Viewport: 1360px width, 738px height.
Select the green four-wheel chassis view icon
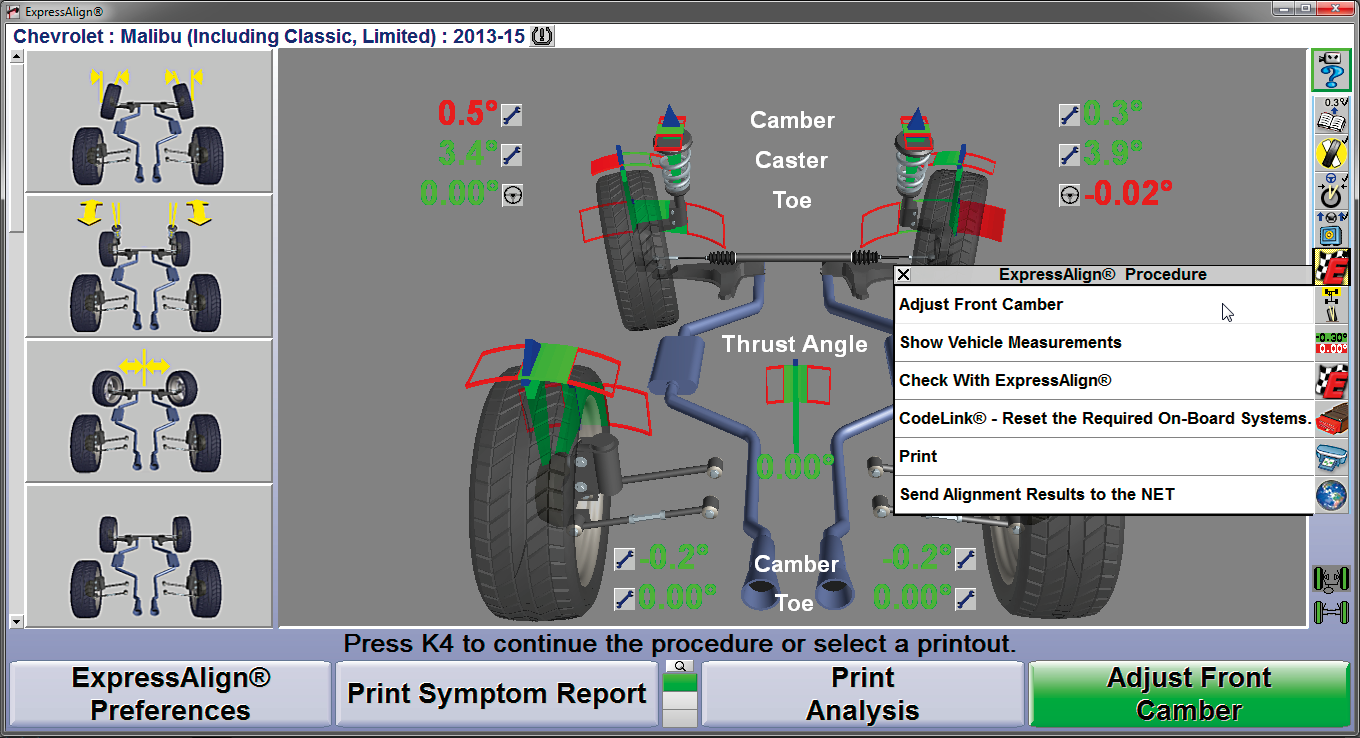pos(1330,580)
